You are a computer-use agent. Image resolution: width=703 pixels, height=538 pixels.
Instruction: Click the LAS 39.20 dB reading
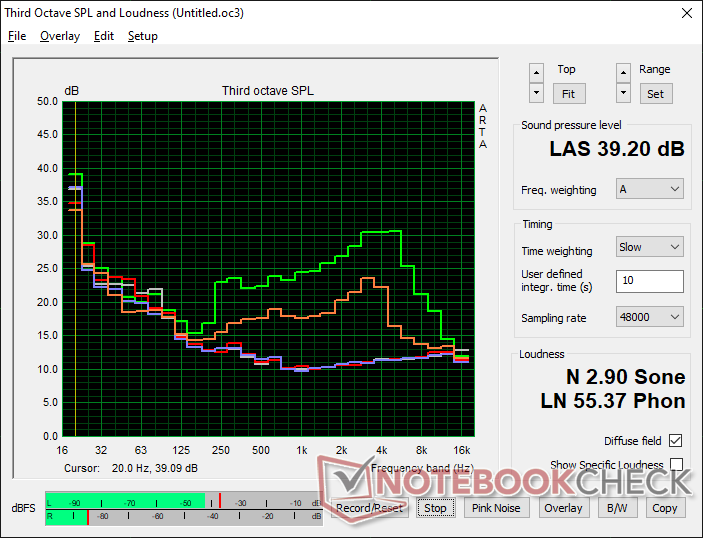tap(617, 149)
